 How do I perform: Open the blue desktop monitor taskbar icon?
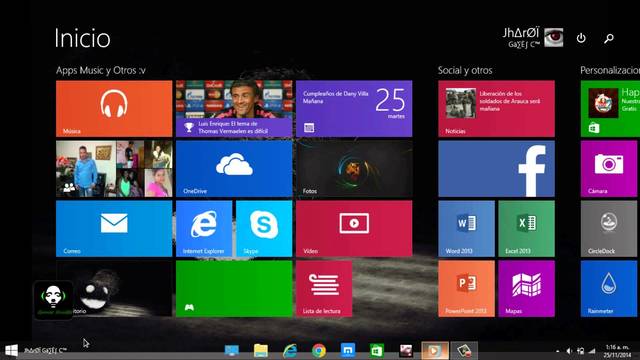coord(232,350)
